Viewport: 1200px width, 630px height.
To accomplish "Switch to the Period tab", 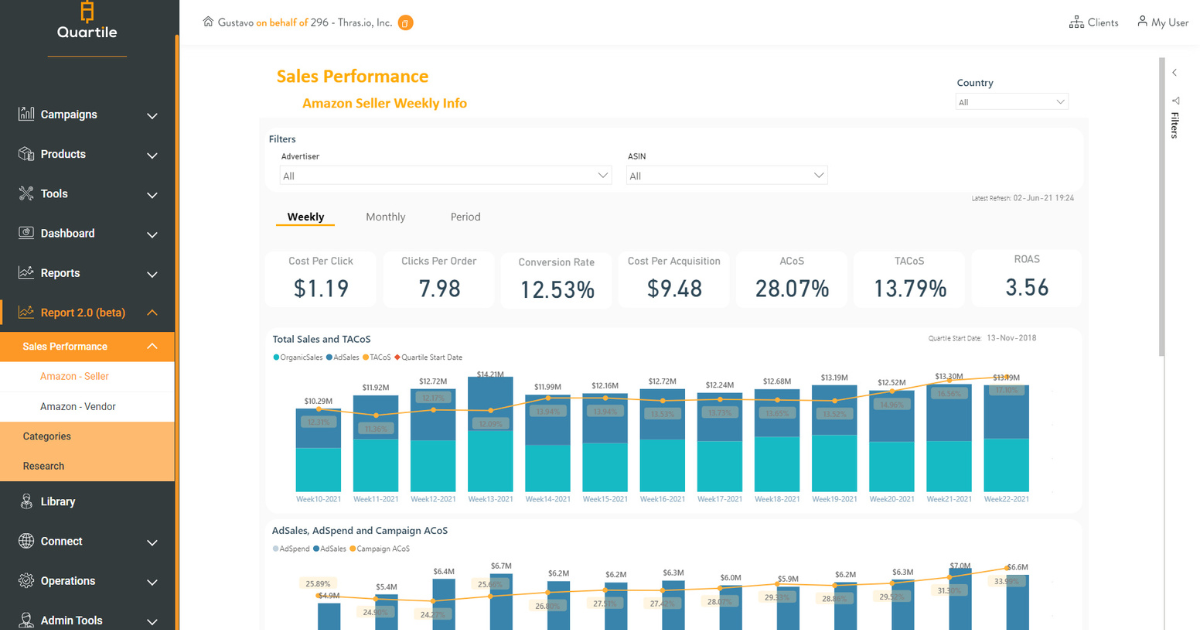I will coord(465,217).
